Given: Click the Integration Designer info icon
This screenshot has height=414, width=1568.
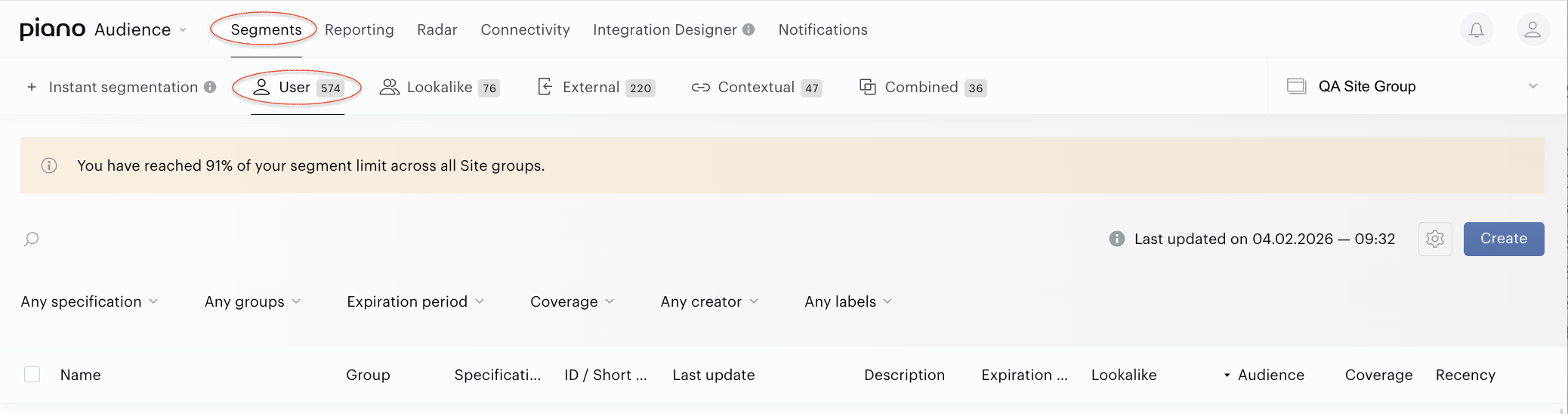Looking at the screenshot, I should click(x=749, y=29).
